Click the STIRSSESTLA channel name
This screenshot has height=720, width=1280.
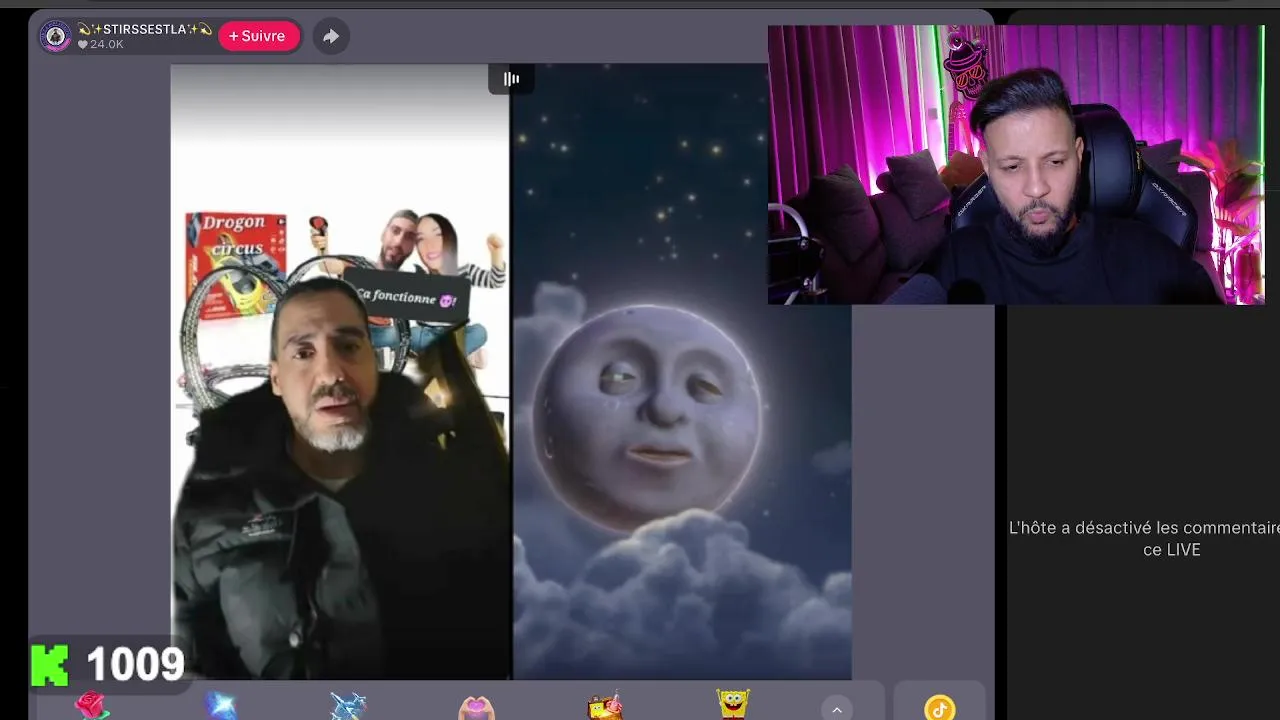click(145, 29)
